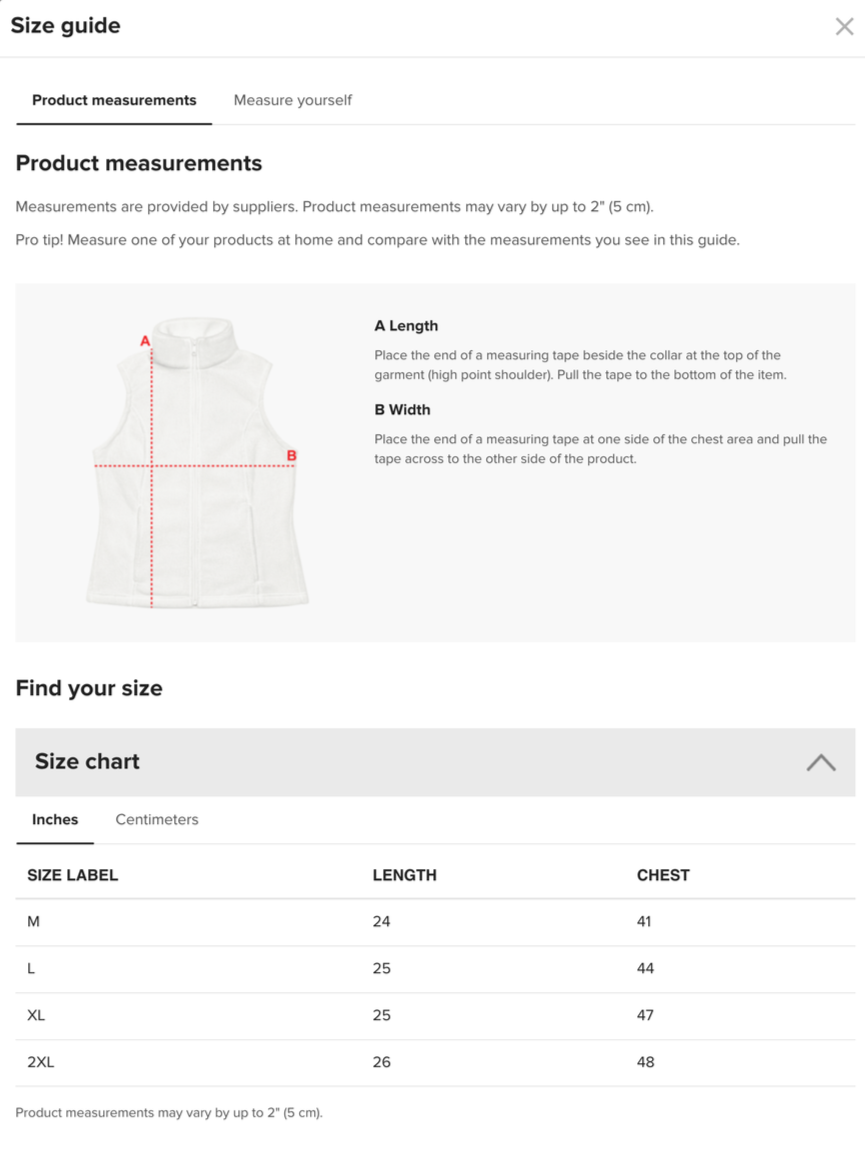The image size is (865, 1153).
Task: Select the XL size row
Action: (435, 1016)
